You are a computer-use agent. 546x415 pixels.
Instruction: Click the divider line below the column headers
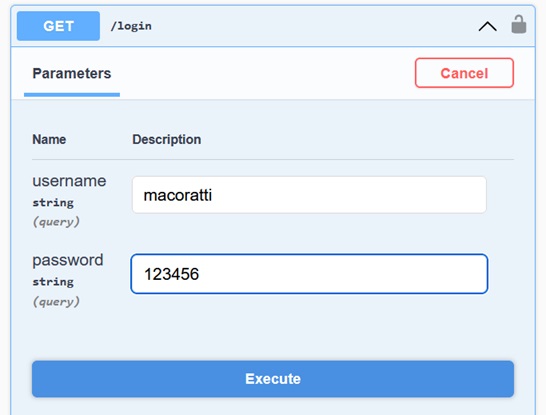[x=273, y=159]
